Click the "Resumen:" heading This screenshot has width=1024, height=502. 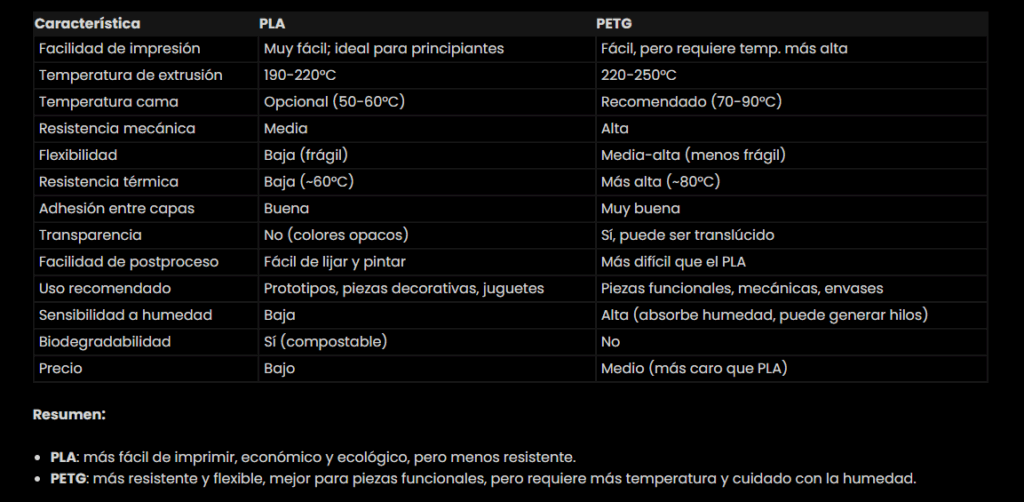point(69,414)
